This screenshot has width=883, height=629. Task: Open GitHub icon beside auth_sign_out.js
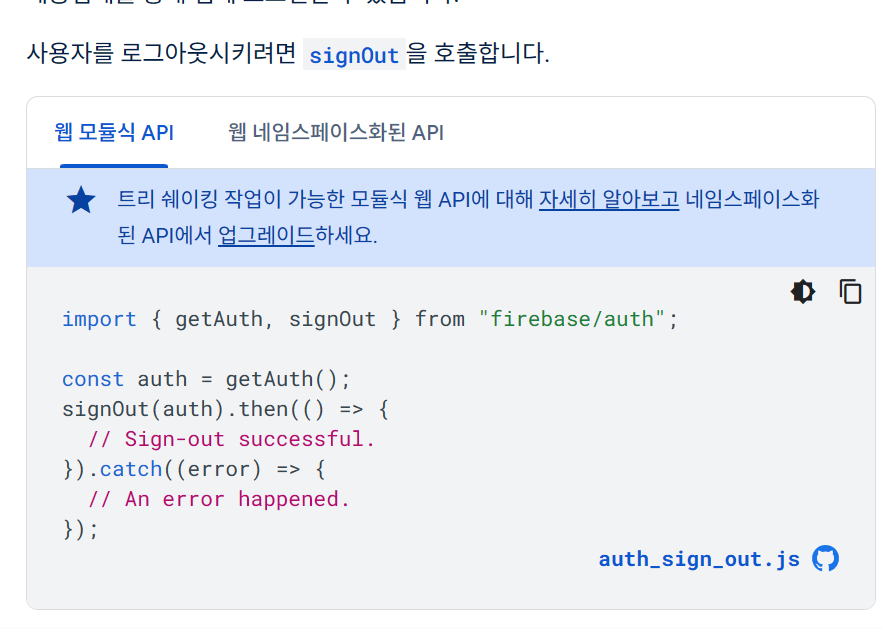coord(825,559)
